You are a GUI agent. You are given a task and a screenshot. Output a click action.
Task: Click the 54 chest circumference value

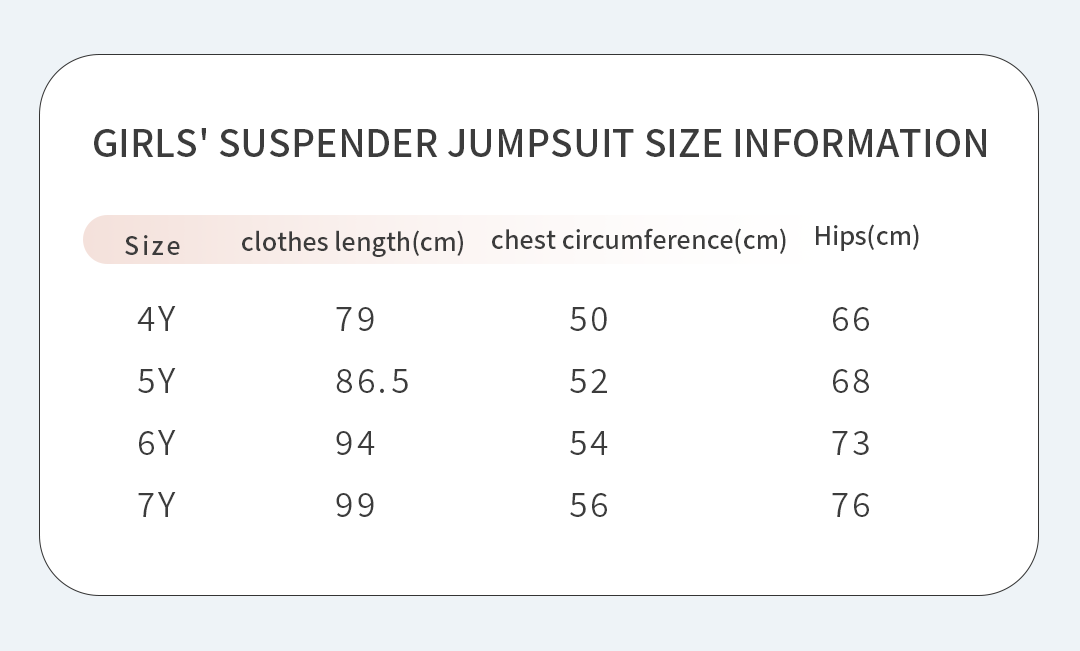click(589, 443)
